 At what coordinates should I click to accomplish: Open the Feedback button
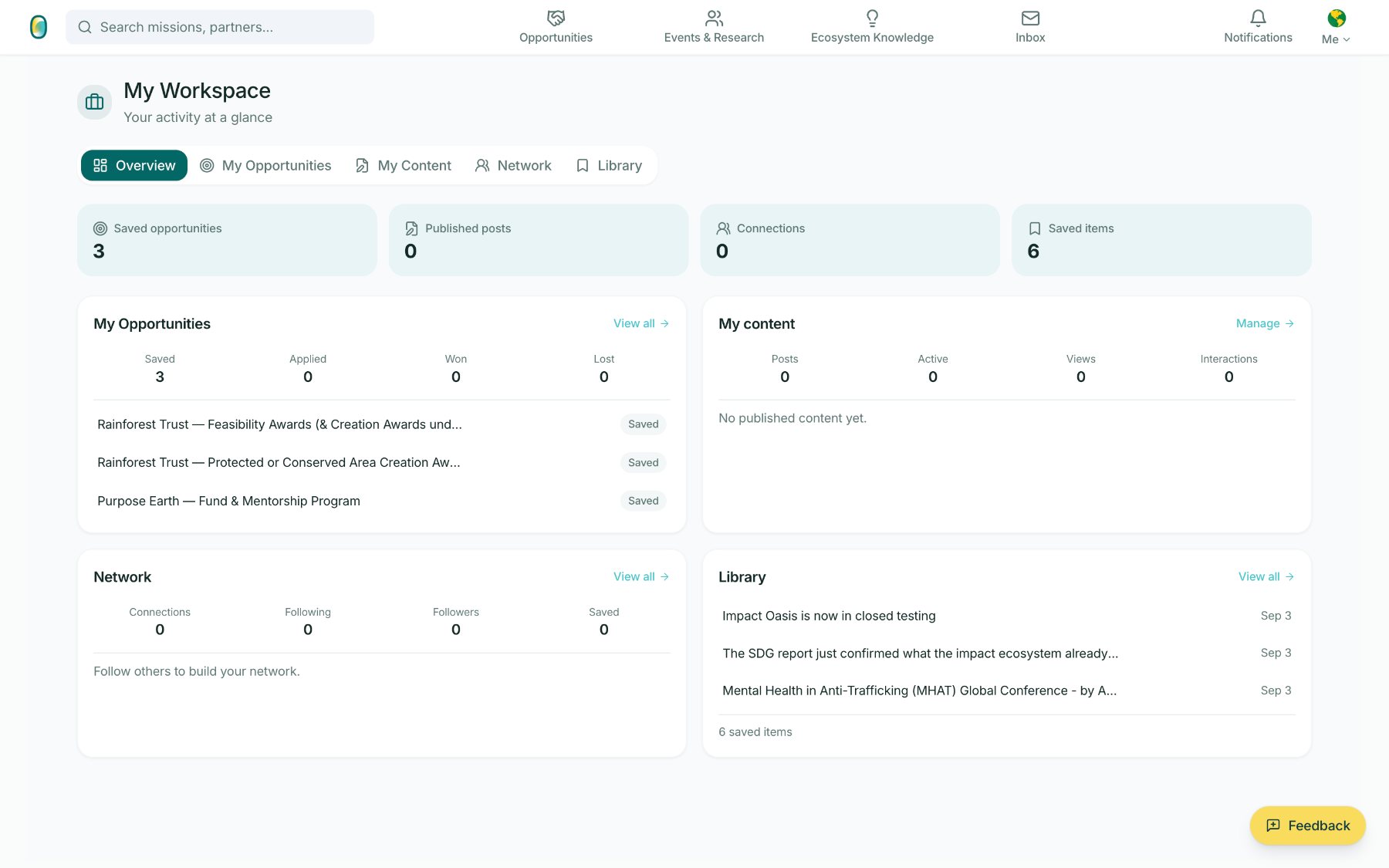1308,826
